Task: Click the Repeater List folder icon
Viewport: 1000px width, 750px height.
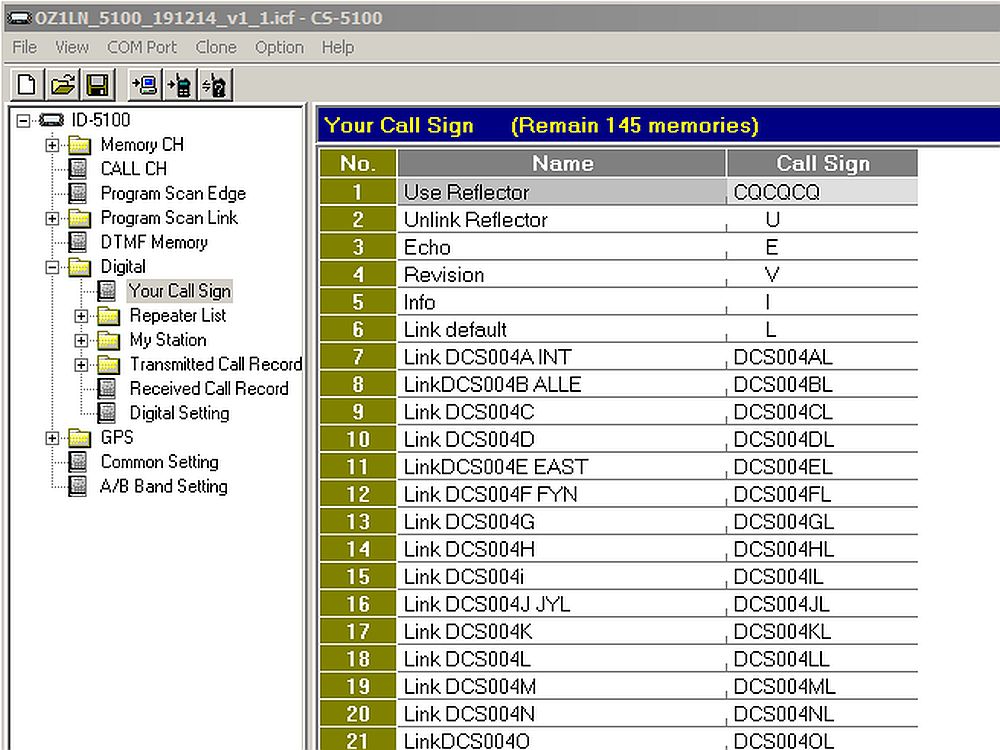Action: point(109,316)
